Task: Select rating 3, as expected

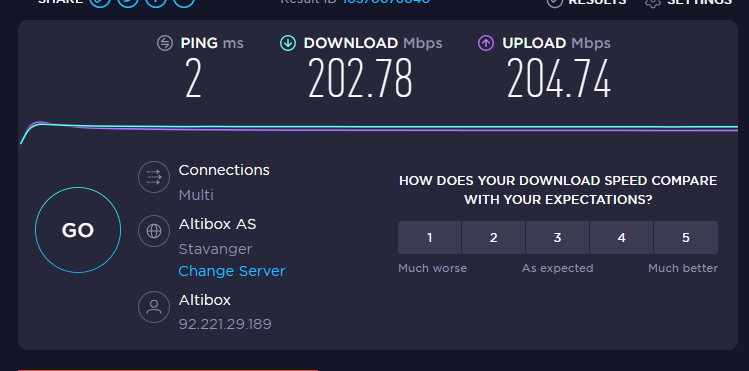Action: (557, 237)
